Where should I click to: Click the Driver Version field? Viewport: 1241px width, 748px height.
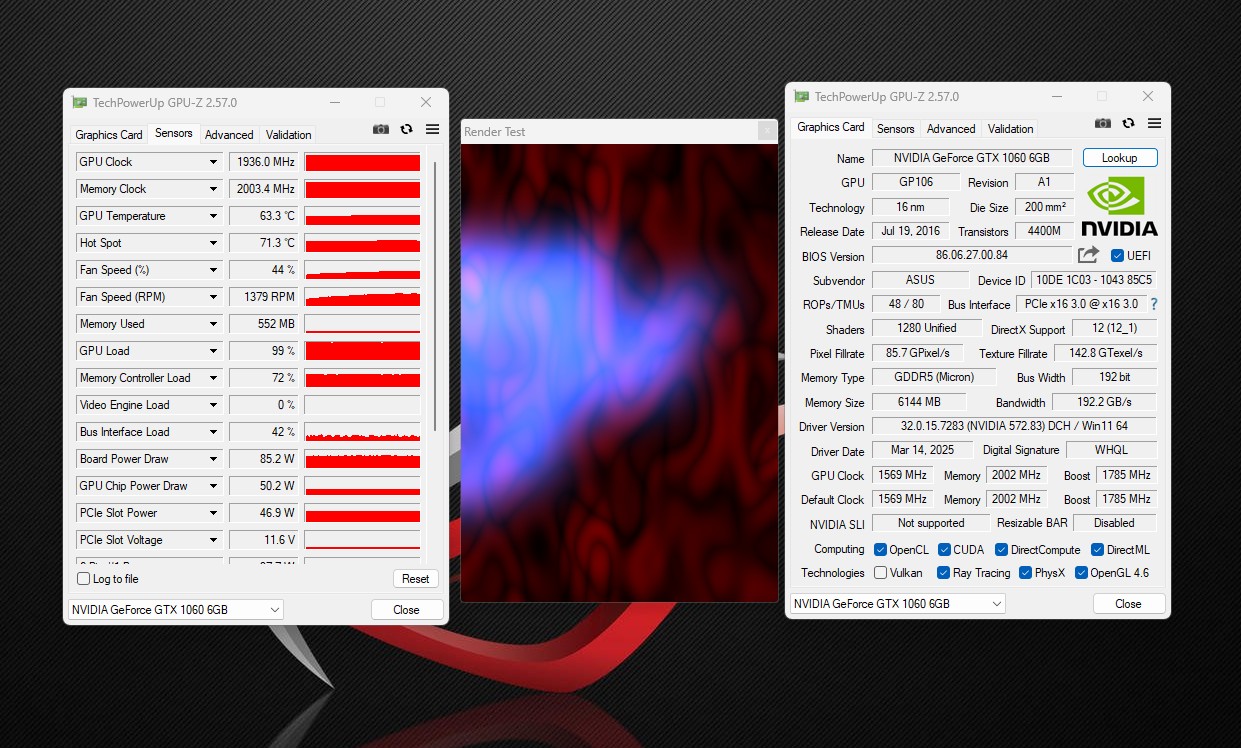[x=1014, y=426]
